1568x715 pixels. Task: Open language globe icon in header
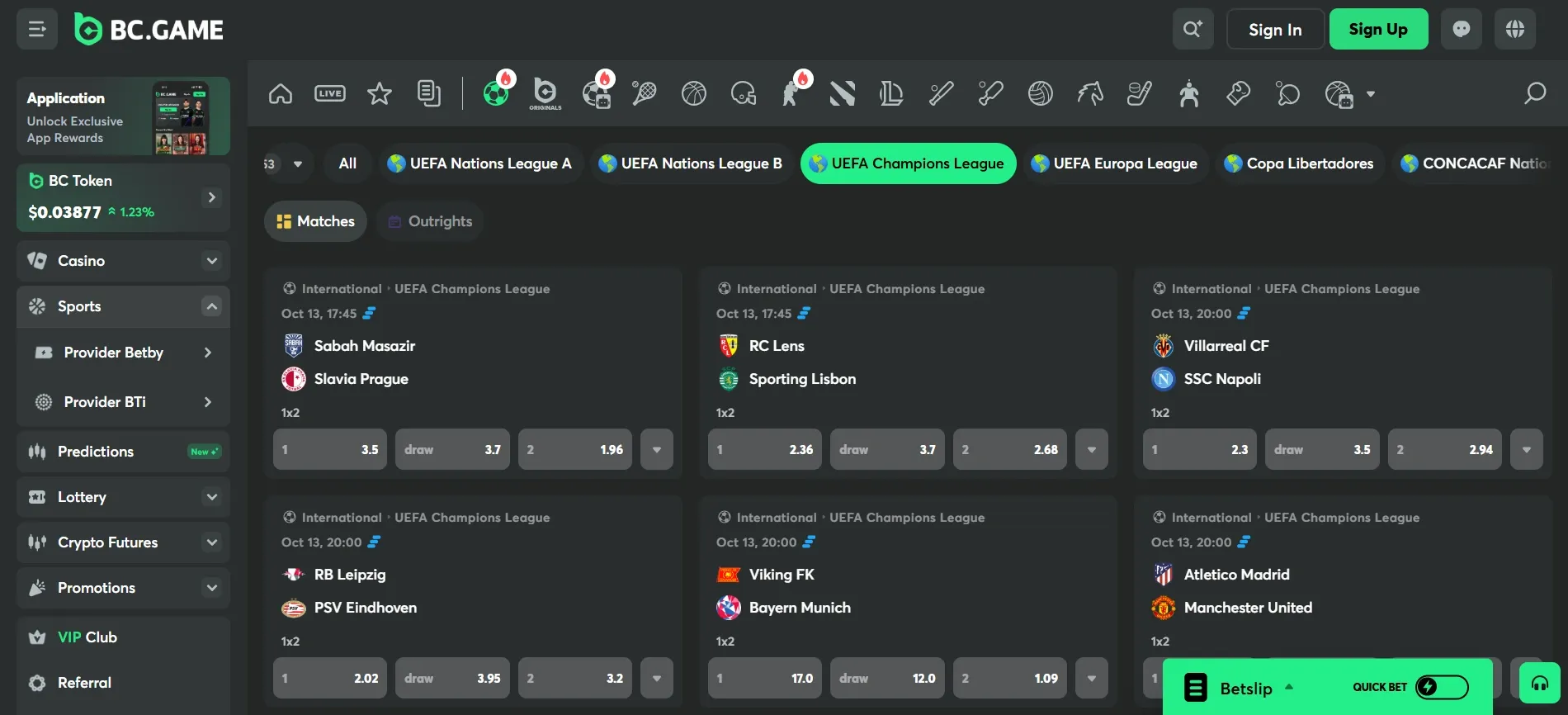click(x=1515, y=29)
